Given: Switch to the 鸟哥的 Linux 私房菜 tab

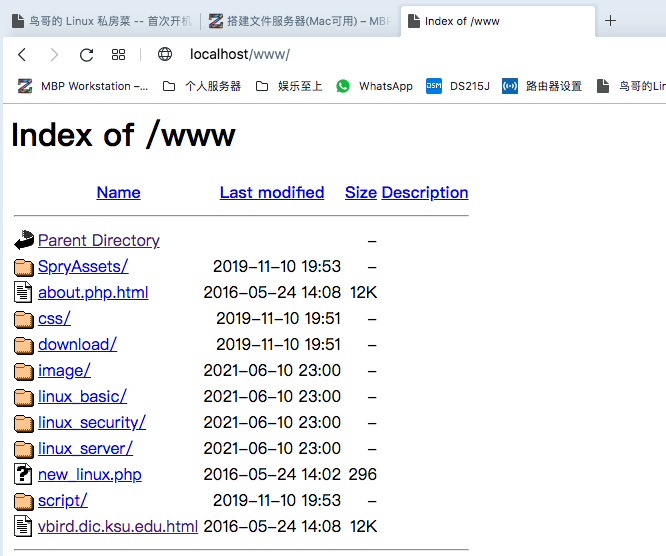Looking at the screenshot, I should (102, 21).
